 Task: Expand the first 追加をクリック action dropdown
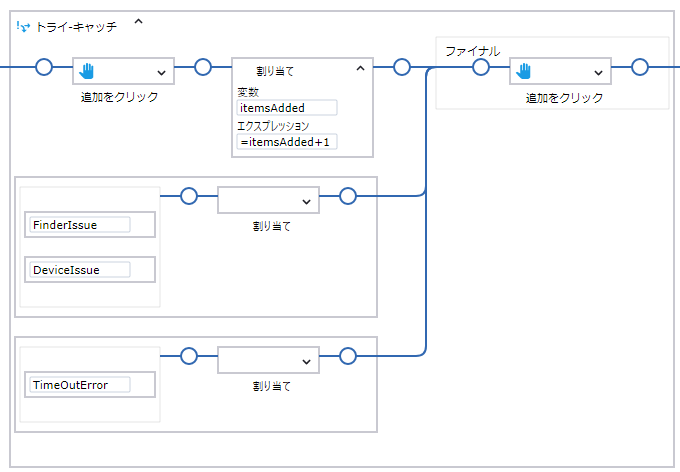pyautogui.click(x=161, y=72)
